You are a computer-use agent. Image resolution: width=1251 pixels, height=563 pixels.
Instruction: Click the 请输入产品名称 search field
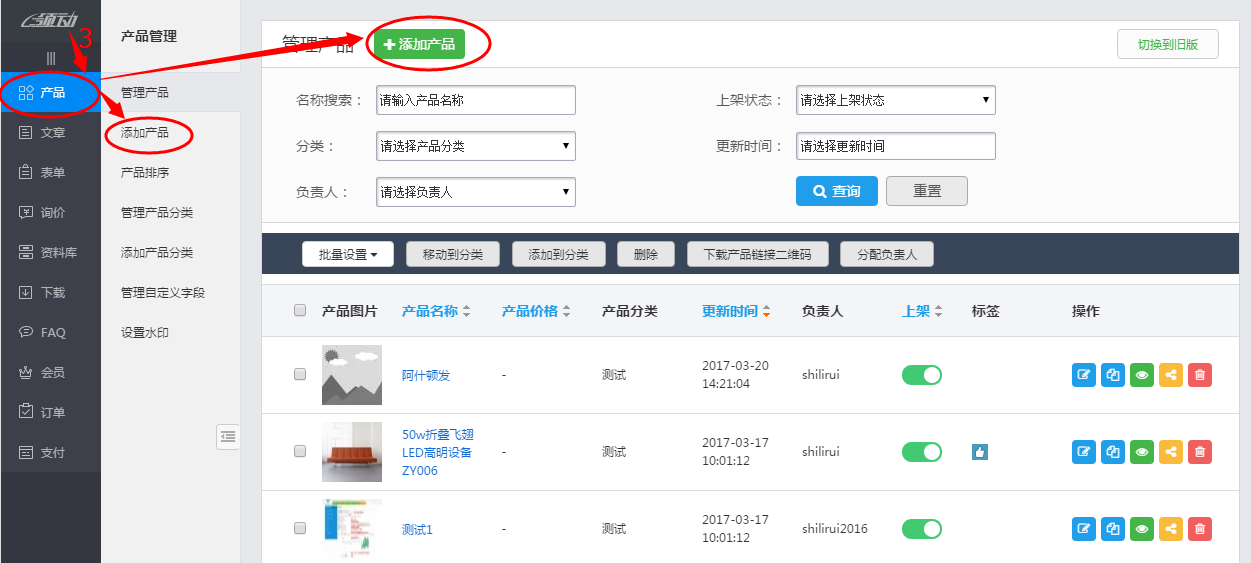point(475,100)
